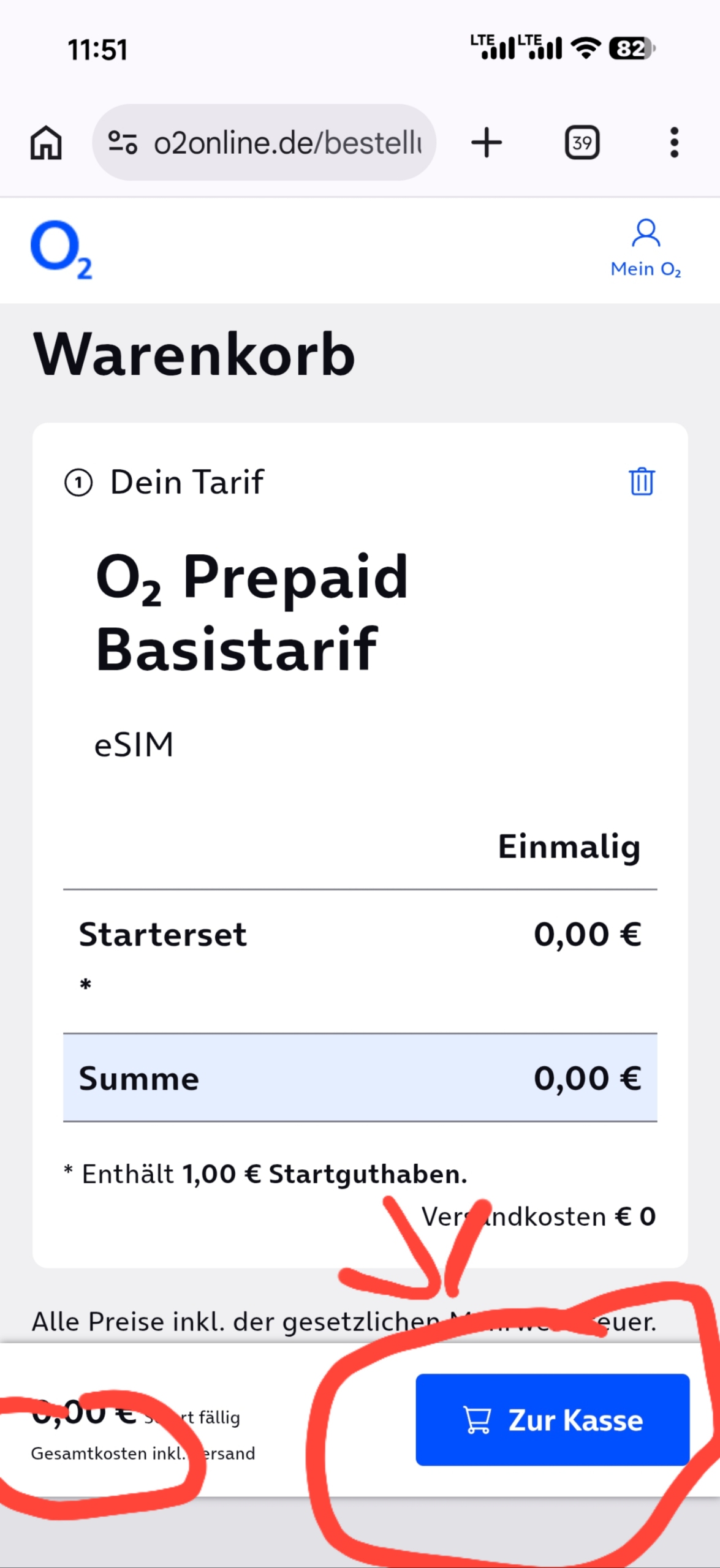Tap the Einmalig column header
The width and height of the screenshot is (720, 1568).
(569, 846)
